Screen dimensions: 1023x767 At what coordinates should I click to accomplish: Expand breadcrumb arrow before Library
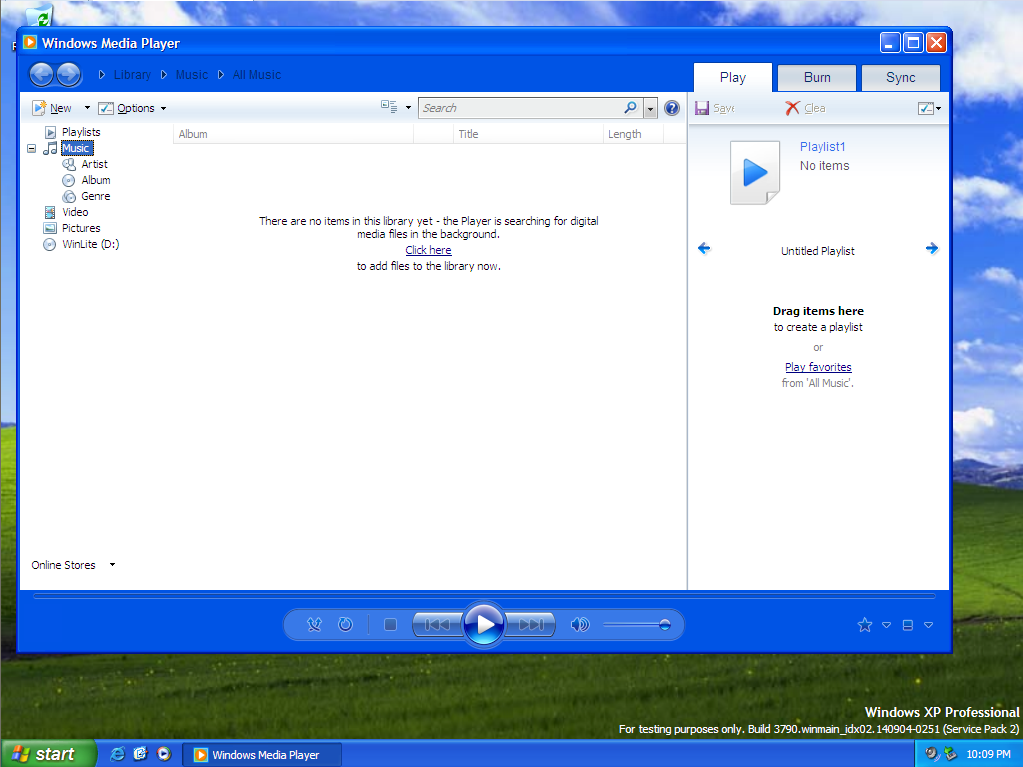(x=102, y=75)
